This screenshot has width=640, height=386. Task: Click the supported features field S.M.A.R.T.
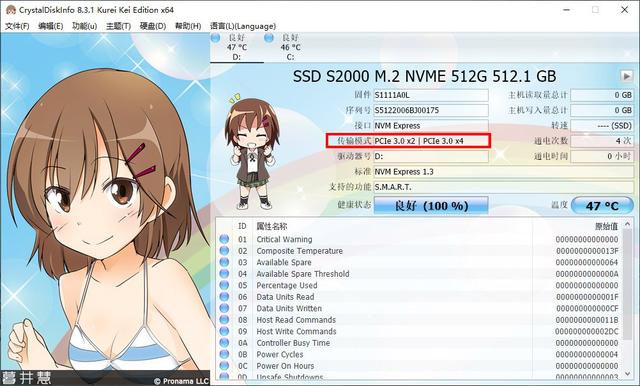pos(504,187)
